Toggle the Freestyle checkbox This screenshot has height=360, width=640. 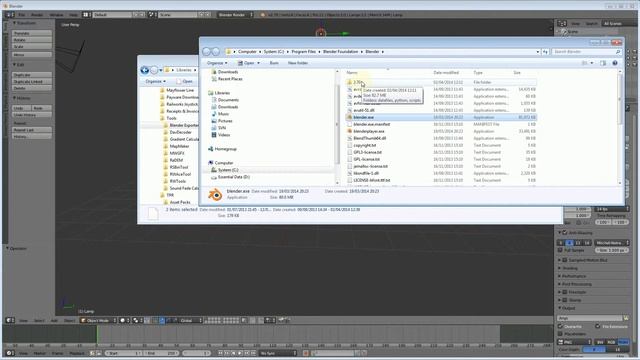[x=565, y=292]
